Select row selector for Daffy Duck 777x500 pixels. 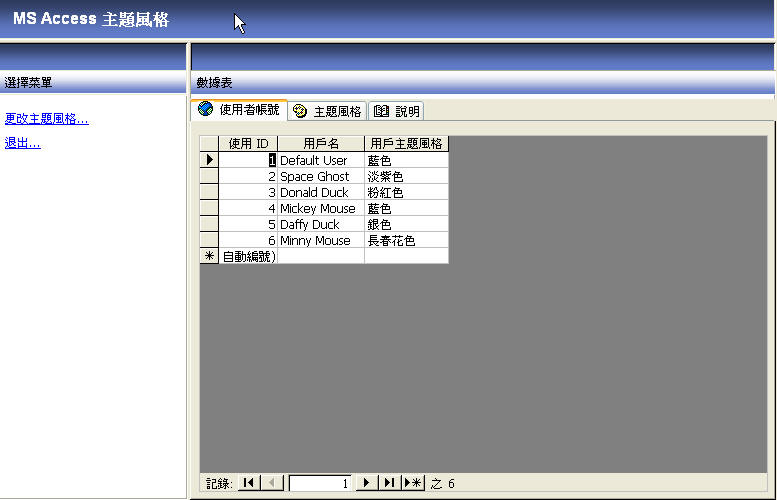point(209,224)
